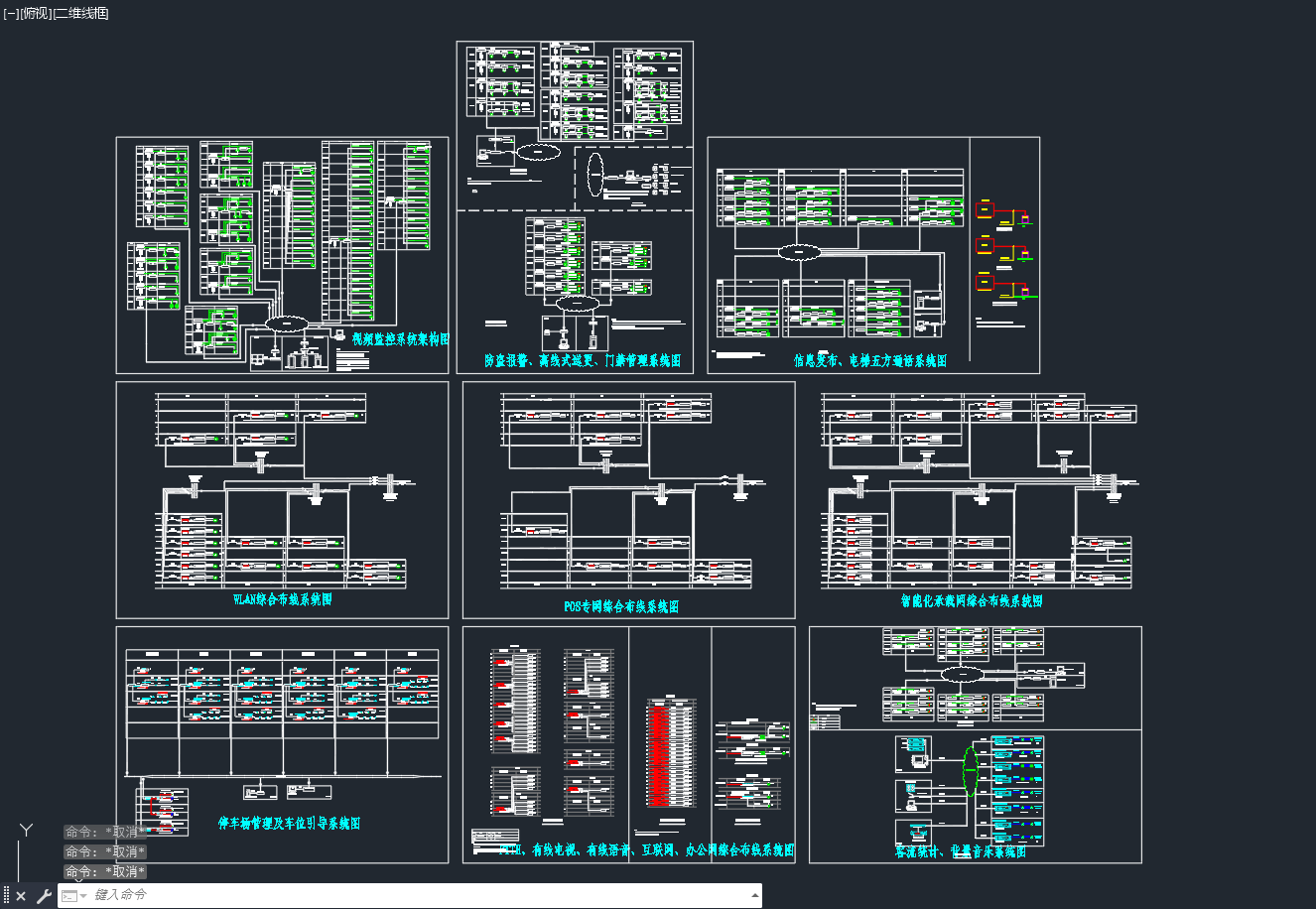This screenshot has width=1316, height=909.
Task: Select the 视频监控系统架构图 title text
Action: (400, 339)
